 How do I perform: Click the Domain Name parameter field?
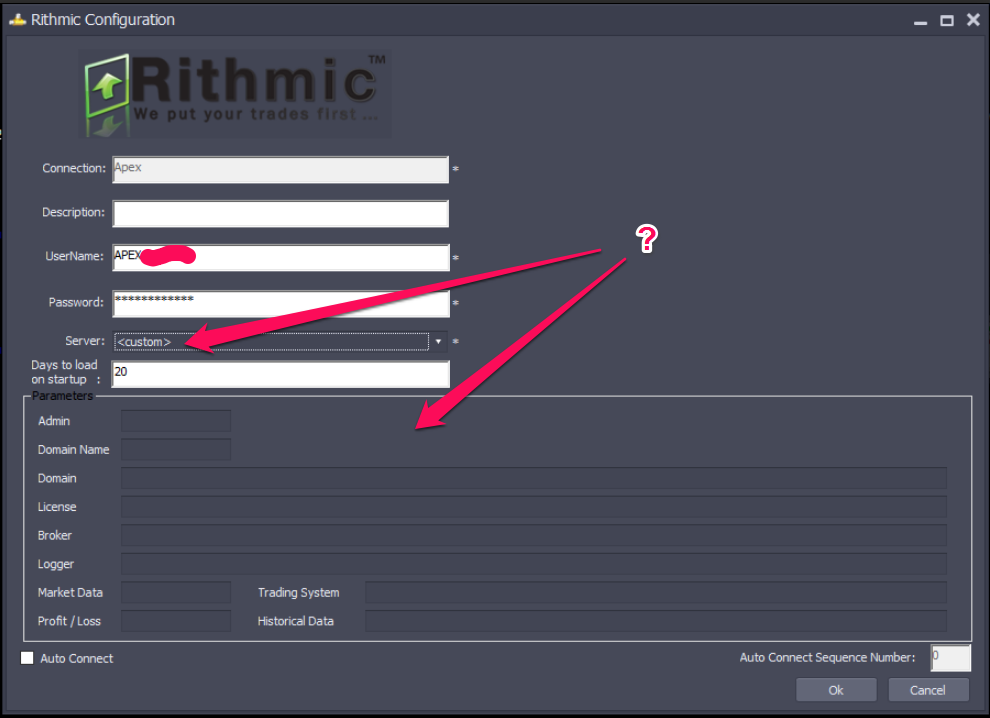pyautogui.click(x=176, y=450)
